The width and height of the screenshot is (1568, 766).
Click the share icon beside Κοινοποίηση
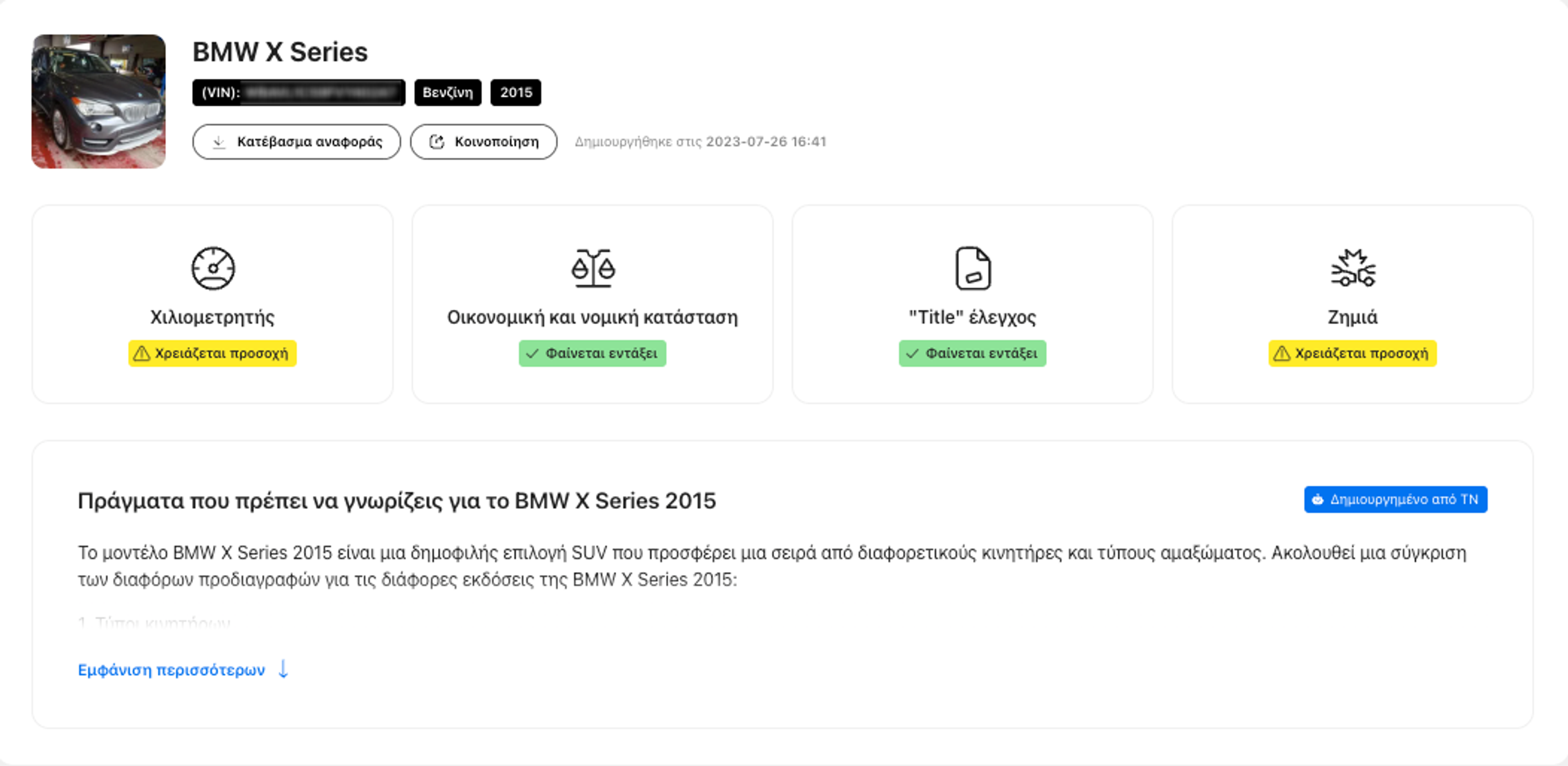tap(437, 142)
